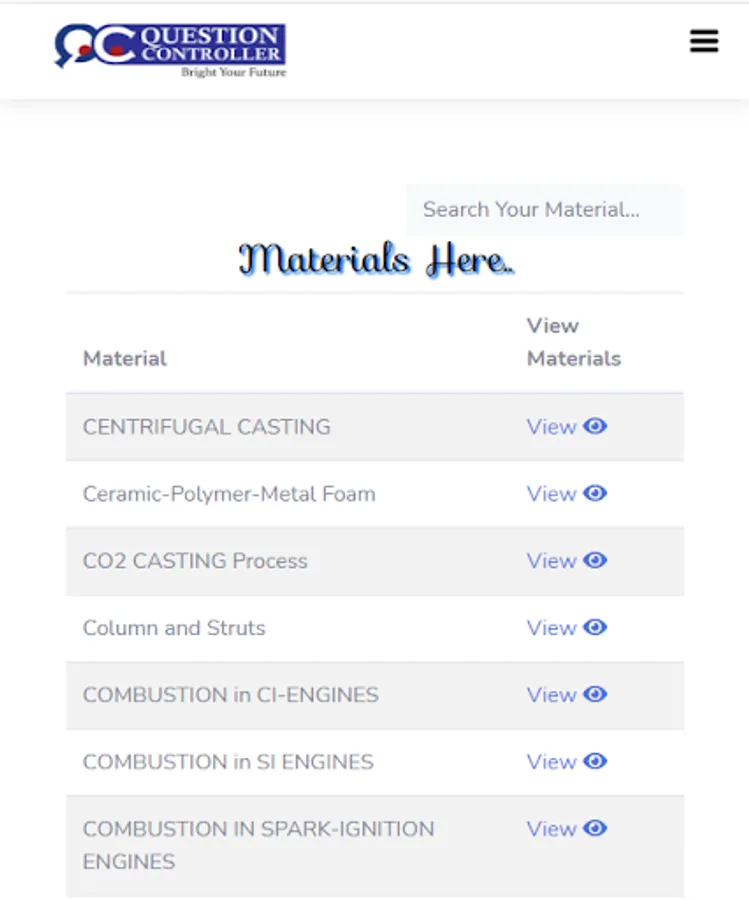Select the Column and Struts material name
Screen dimensions: 749x900
(x=174, y=628)
